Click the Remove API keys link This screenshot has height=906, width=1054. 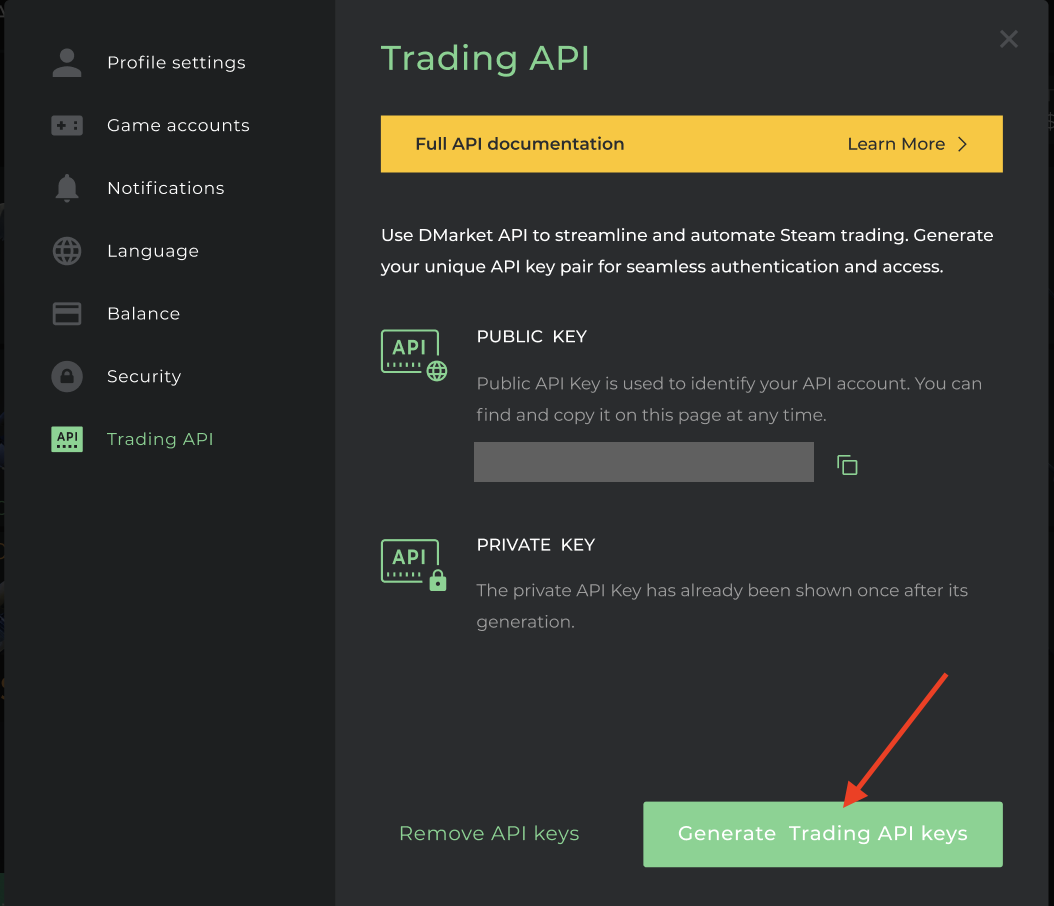point(489,833)
